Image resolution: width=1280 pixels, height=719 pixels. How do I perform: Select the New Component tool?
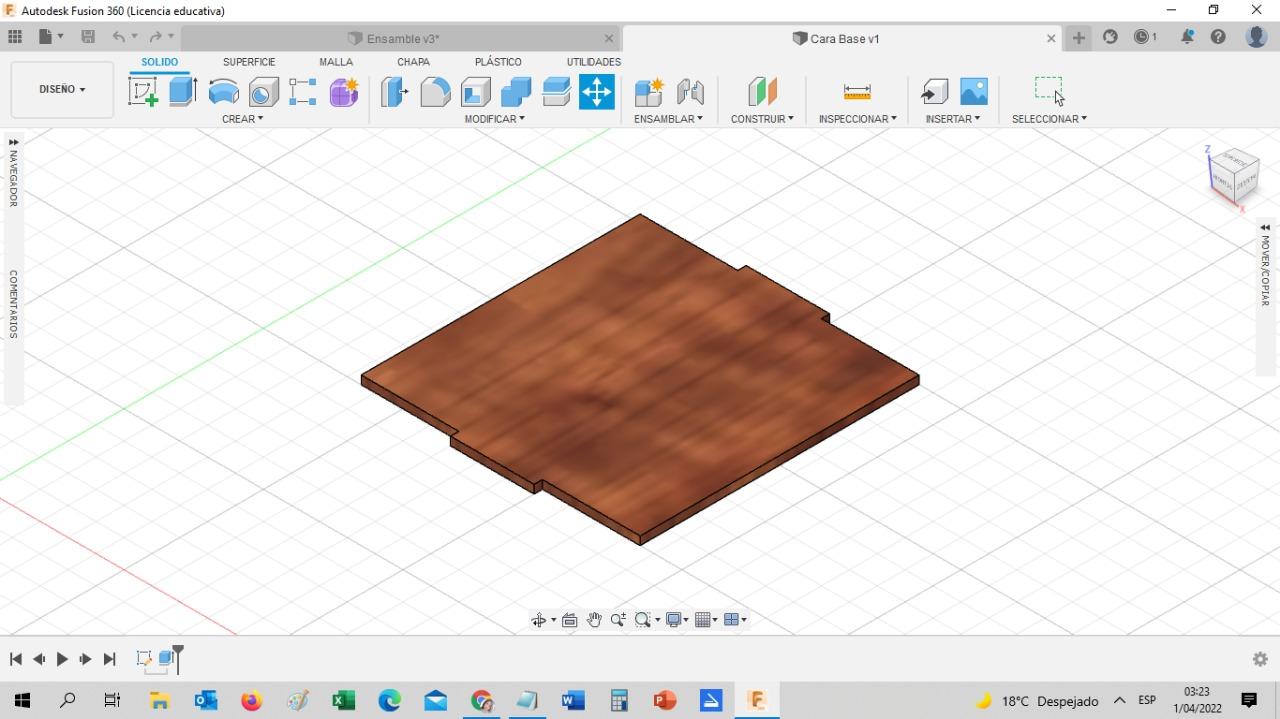click(x=649, y=92)
